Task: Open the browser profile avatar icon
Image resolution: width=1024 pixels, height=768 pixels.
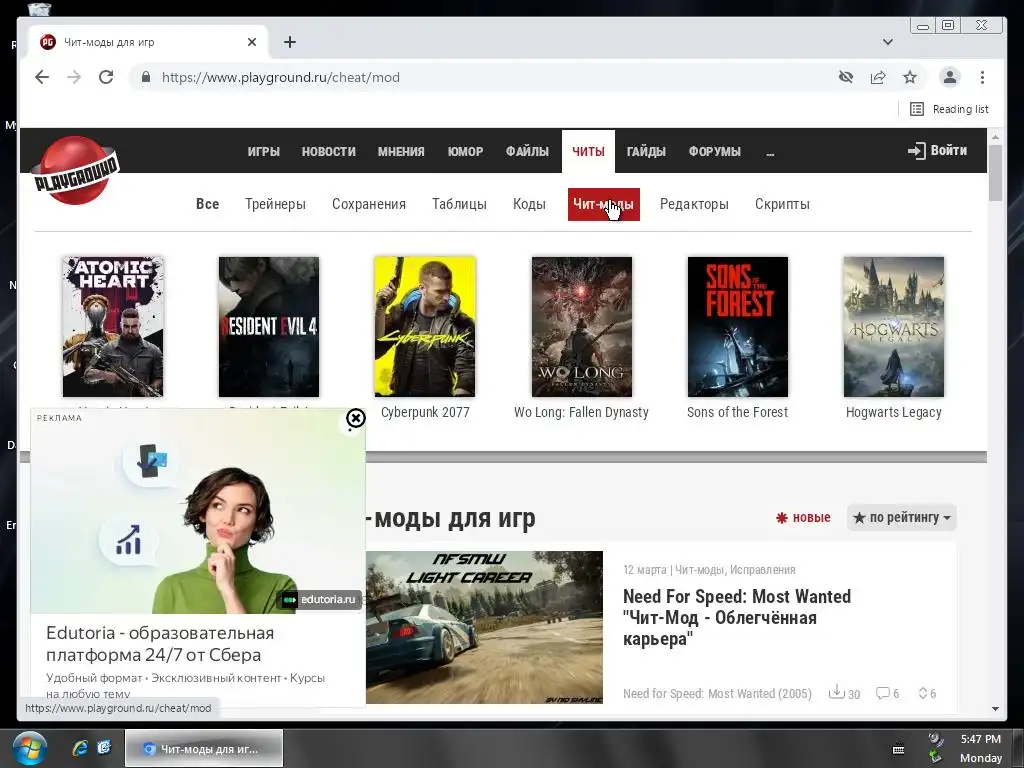Action: pyautogui.click(x=950, y=77)
